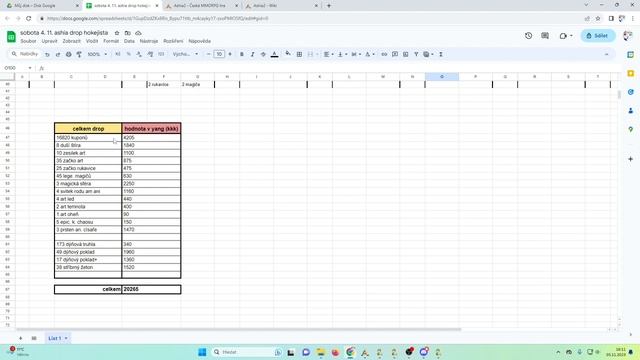
Task: Open the Nástroje menu
Action: [149, 41]
